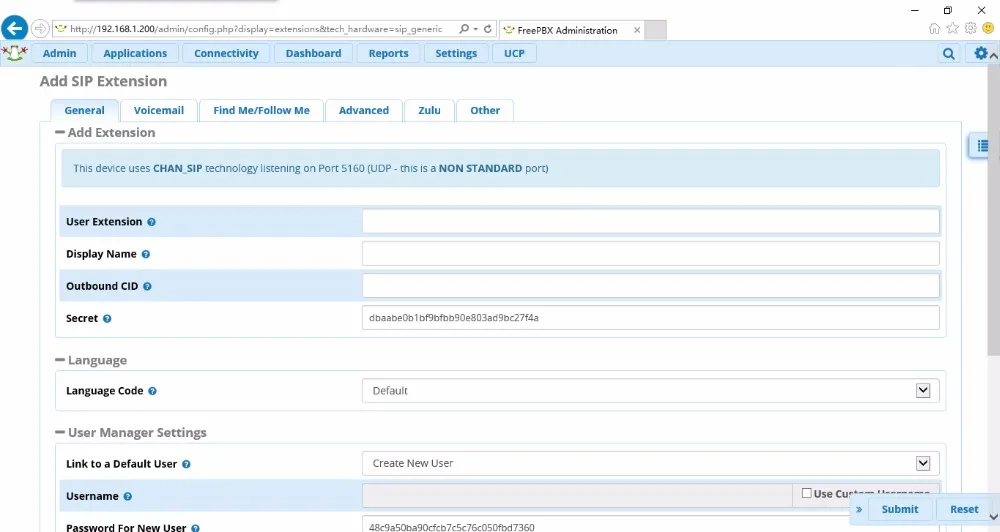Click help icon next to User Extension
Image resolution: width=1000 pixels, height=532 pixels.
152,222
